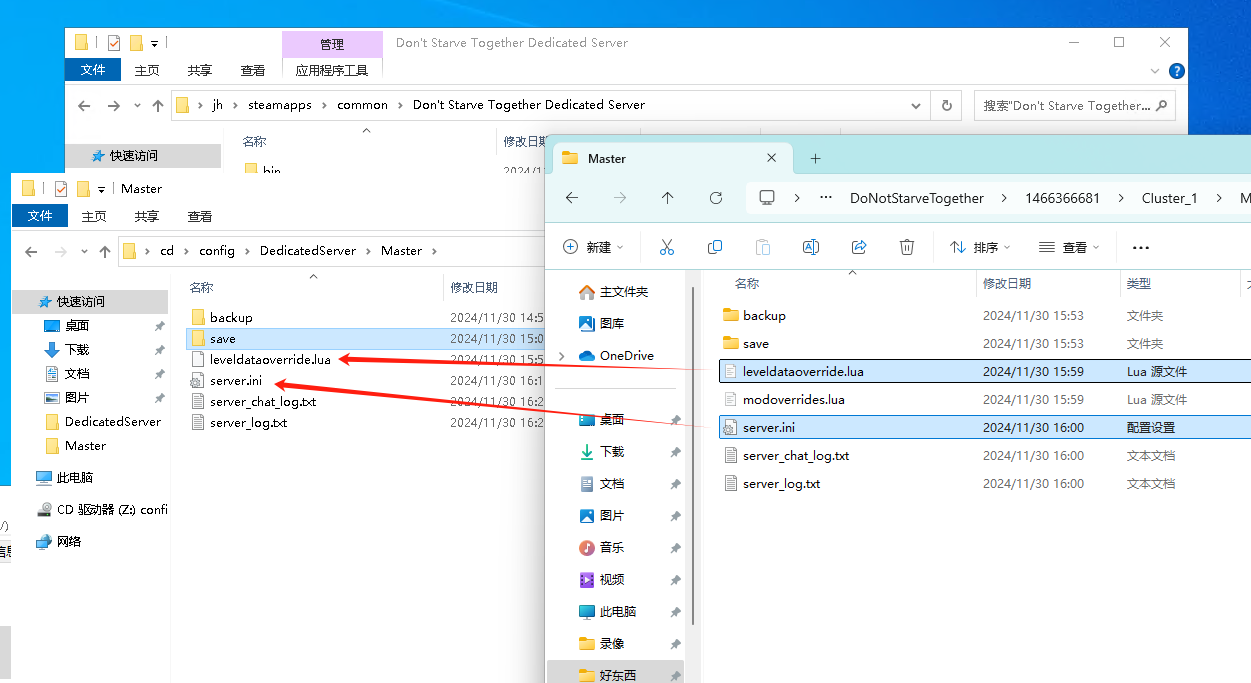Go back in the right Master window
1251x683 pixels.
click(x=572, y=198)
